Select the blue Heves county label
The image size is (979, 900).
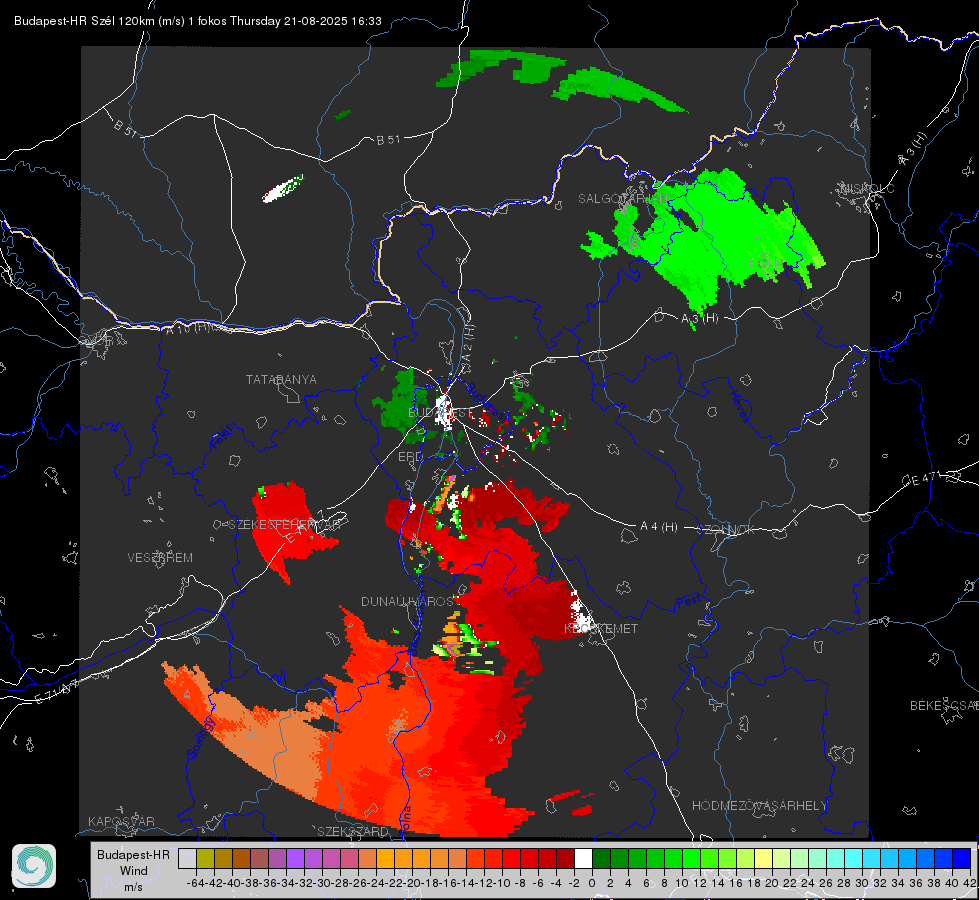click(738, 407)
